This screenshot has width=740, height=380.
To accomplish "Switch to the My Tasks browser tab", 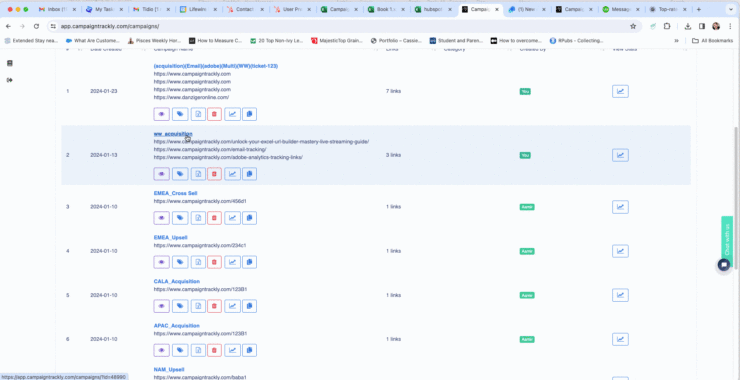I will coord(104,9).
